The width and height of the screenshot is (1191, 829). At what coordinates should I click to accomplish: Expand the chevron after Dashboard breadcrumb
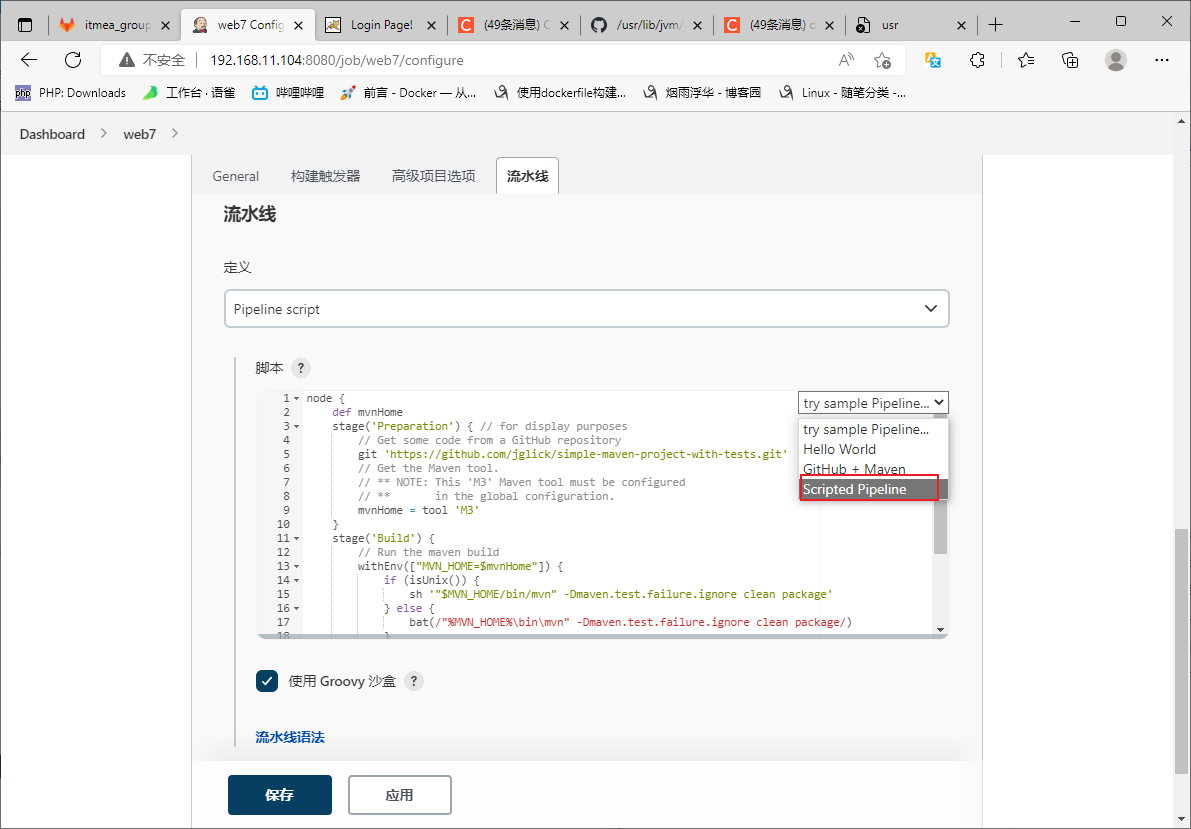tap(103, 134)
